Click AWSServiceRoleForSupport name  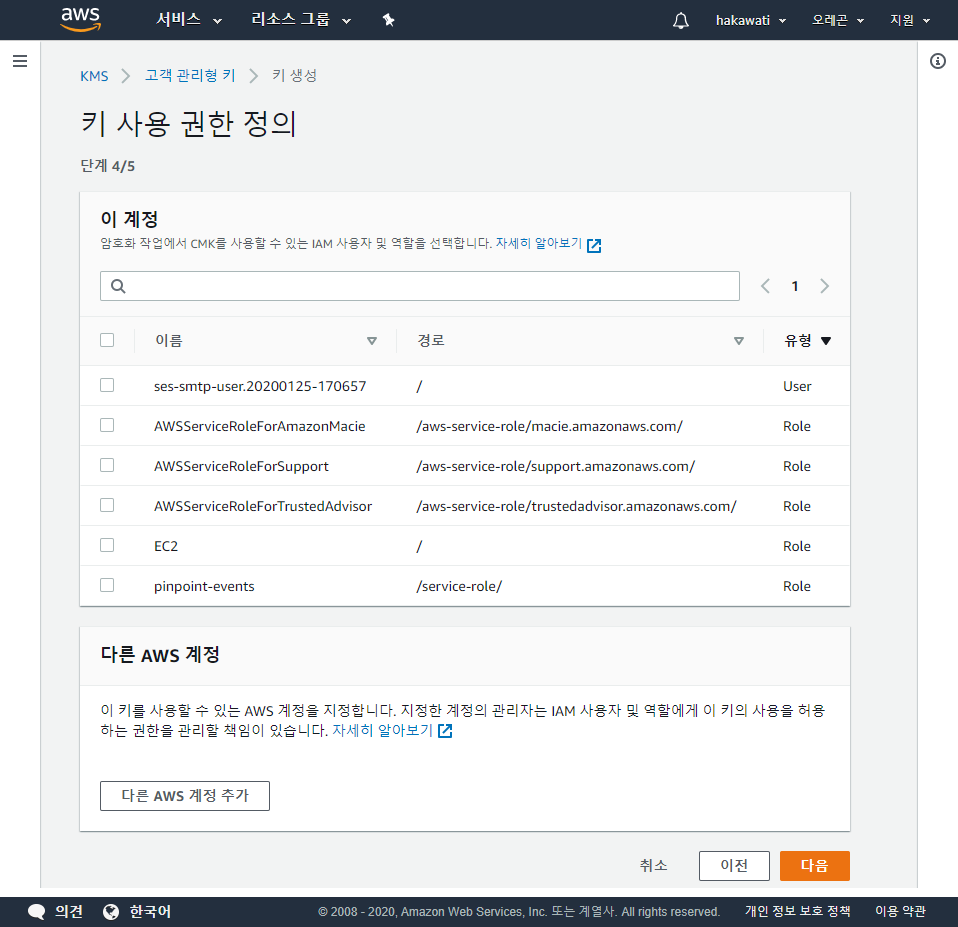coord(241,466)
